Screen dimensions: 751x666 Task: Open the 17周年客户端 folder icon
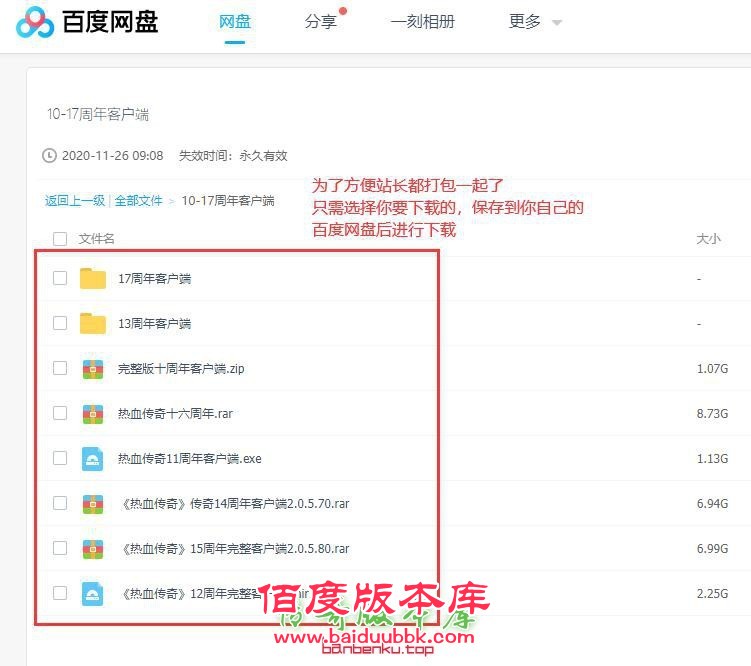click(x=93, y=278)
